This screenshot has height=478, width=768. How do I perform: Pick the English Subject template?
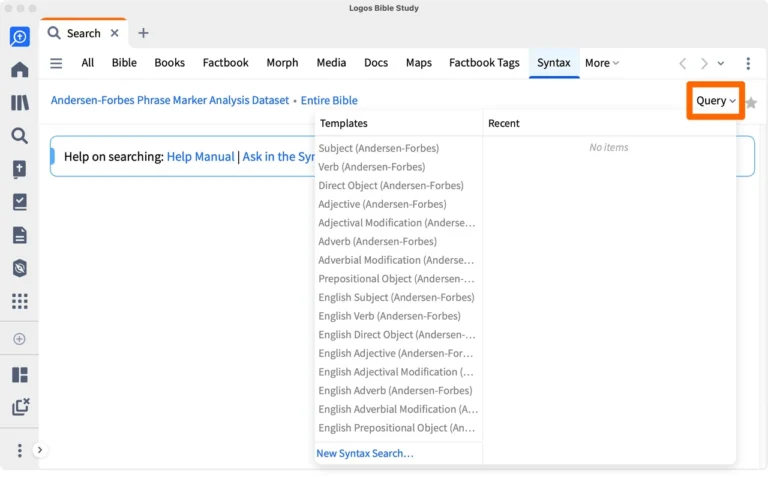click(x=396, y=297)
